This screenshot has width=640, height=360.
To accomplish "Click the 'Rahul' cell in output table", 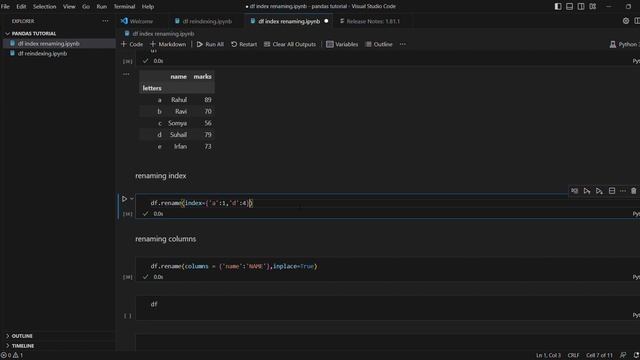I will coord(179,100).
